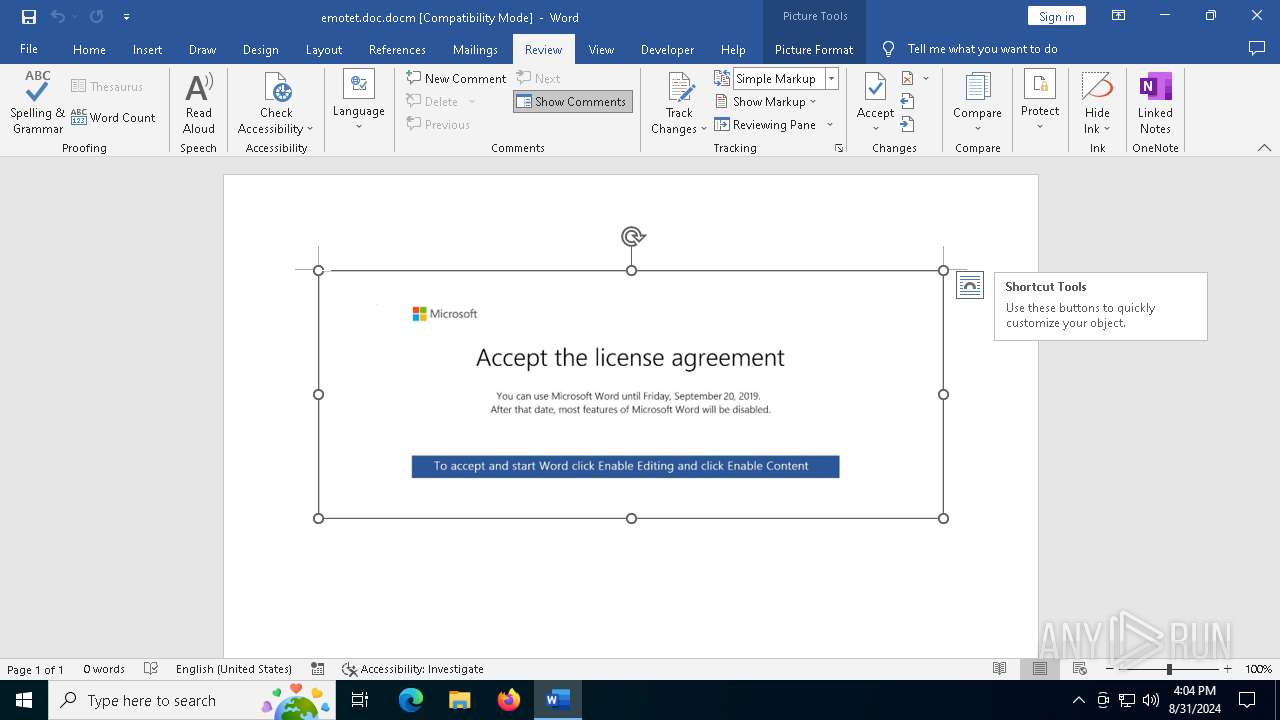Launch Firefox from the taskbar

(509, 700)
